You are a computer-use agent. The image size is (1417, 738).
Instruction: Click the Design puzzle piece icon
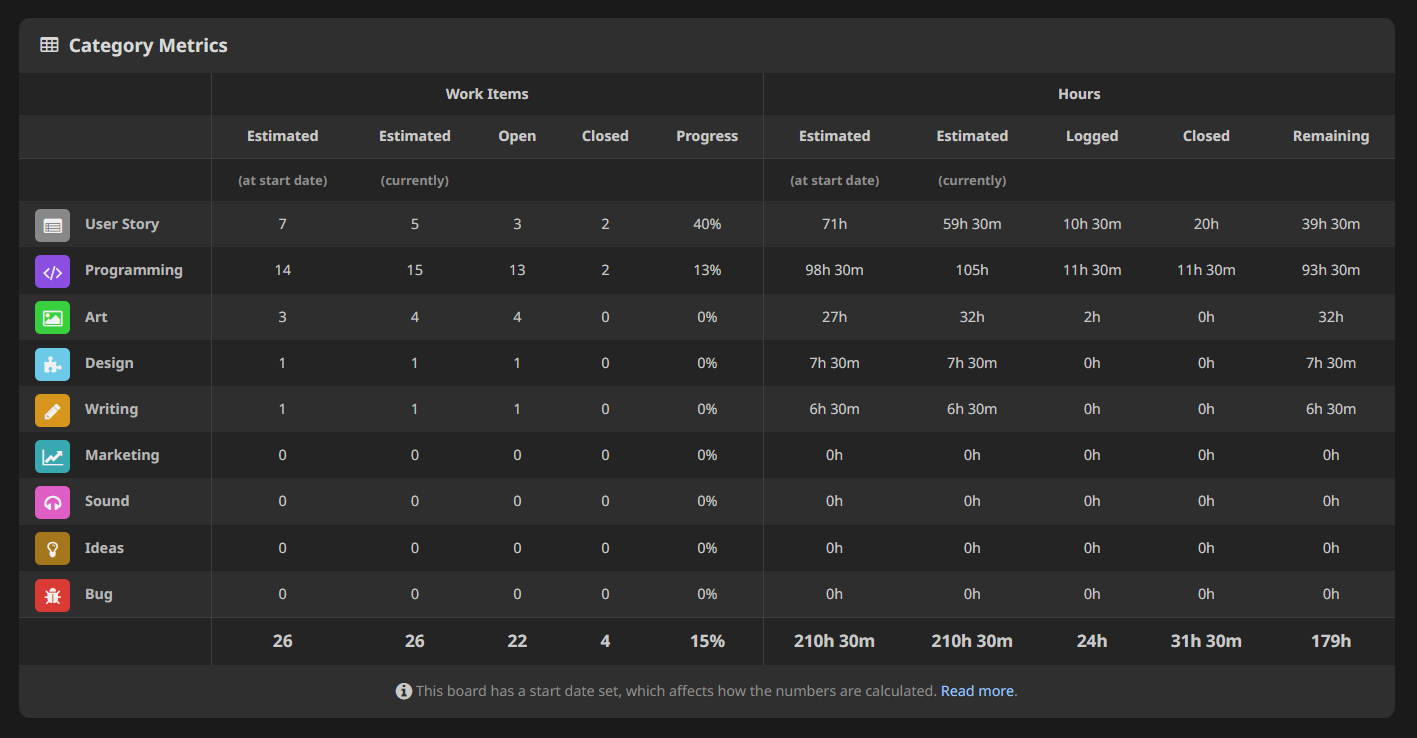52,363
